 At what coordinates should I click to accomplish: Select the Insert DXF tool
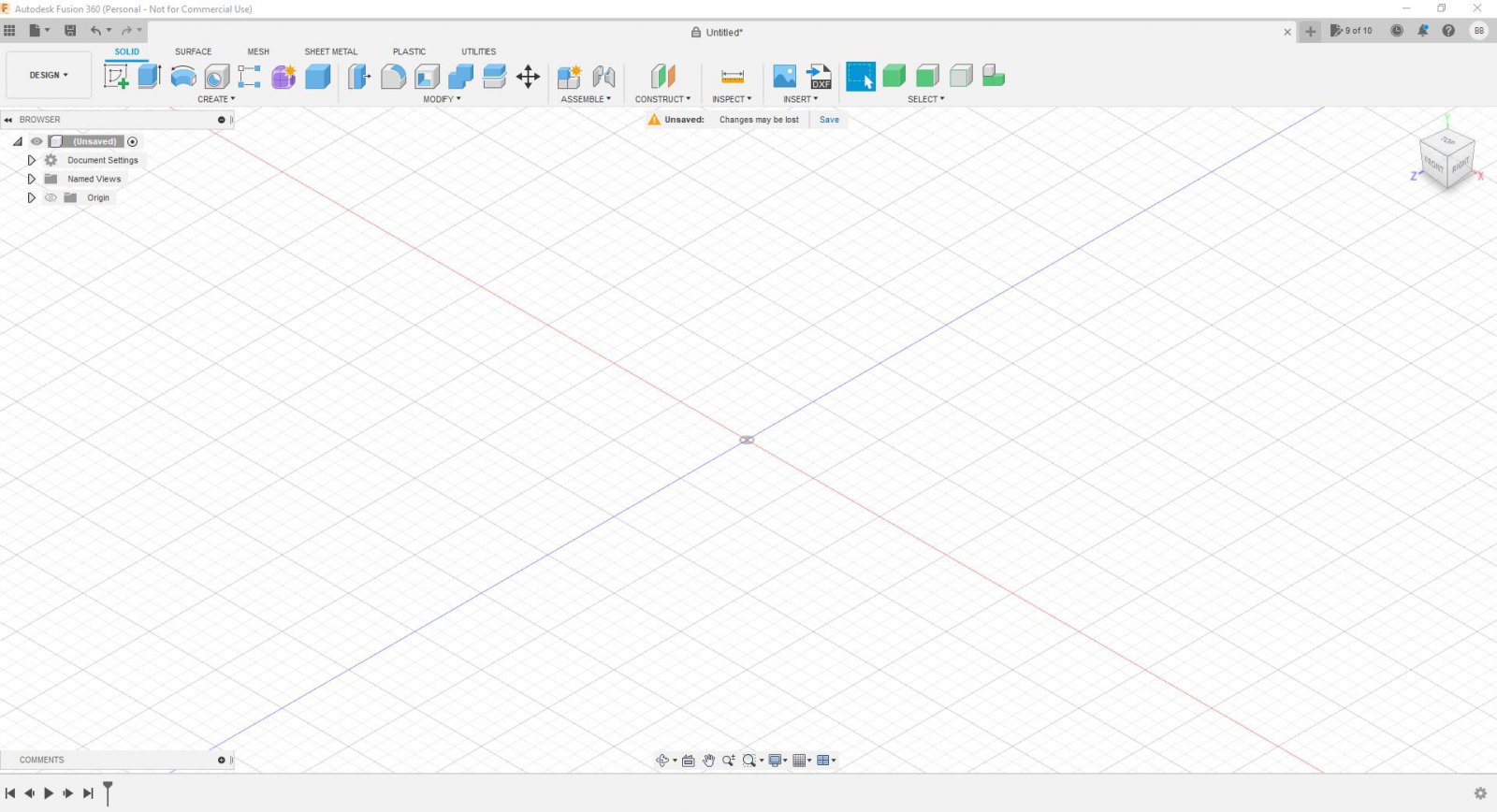tap(820, 77)
